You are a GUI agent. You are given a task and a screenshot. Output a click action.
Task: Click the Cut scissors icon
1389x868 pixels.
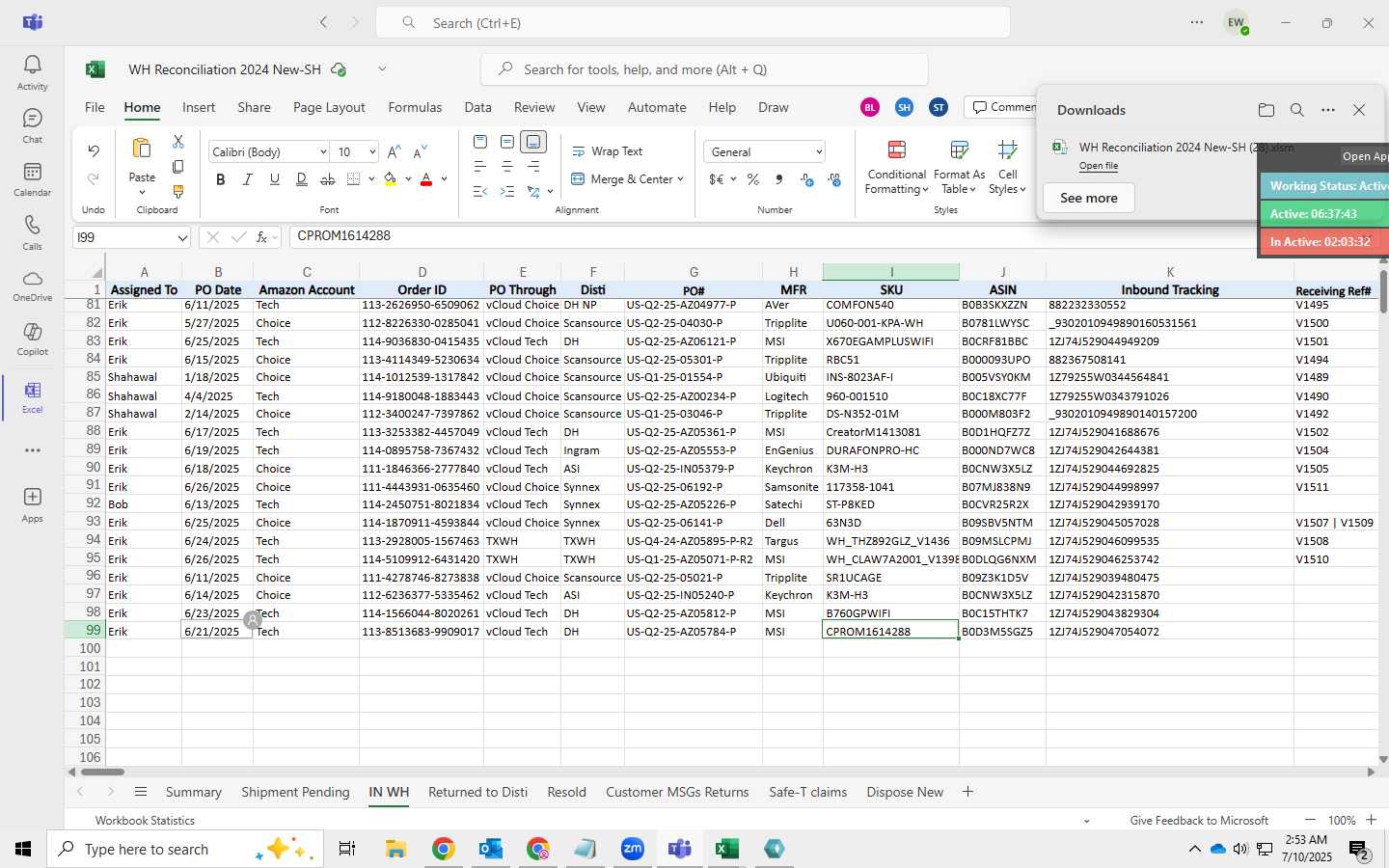coord(178,142)
